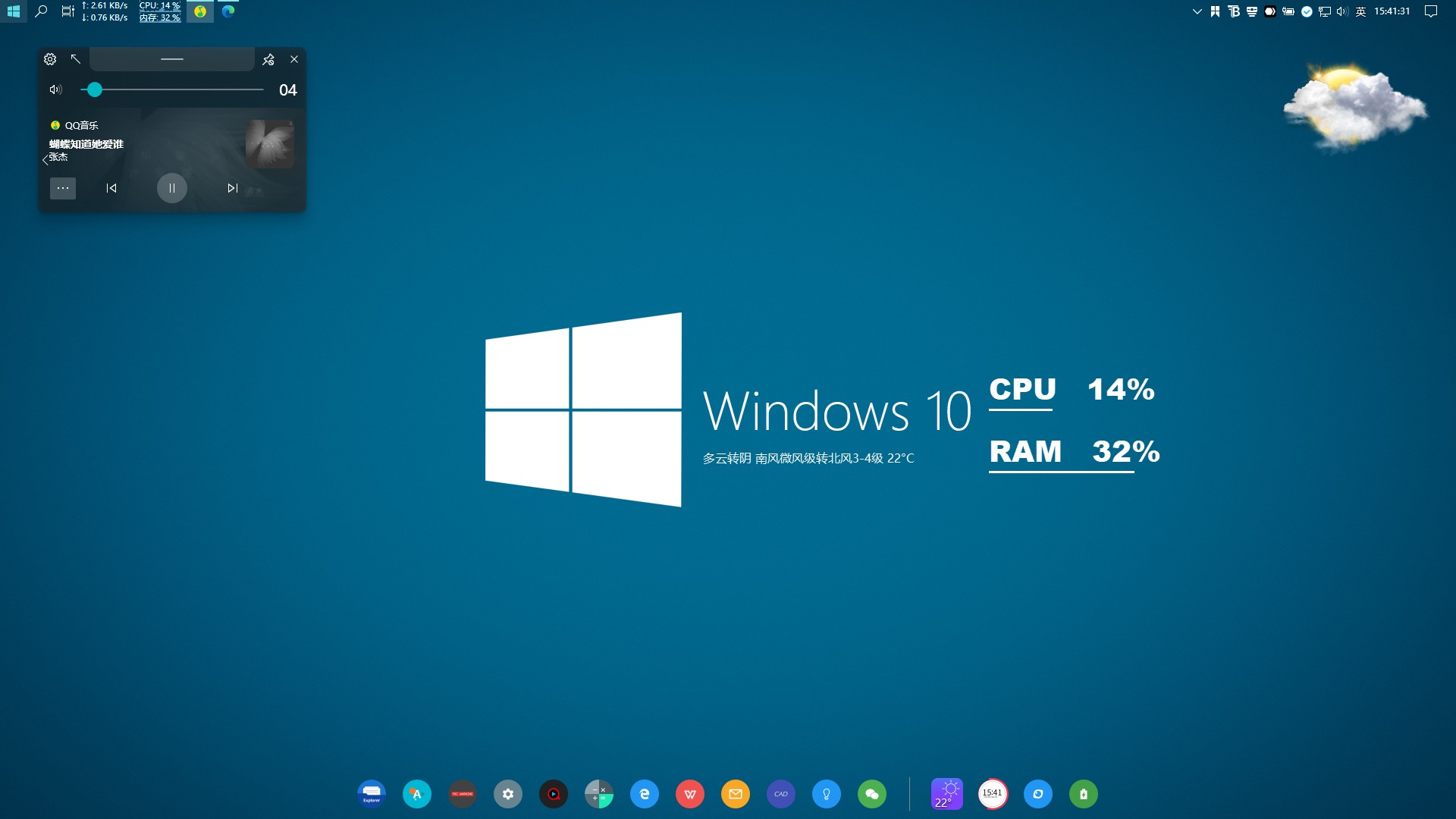1456x819 pixels.
Task: Expand hidden tray icons chevron
Action: (1197, 11)
